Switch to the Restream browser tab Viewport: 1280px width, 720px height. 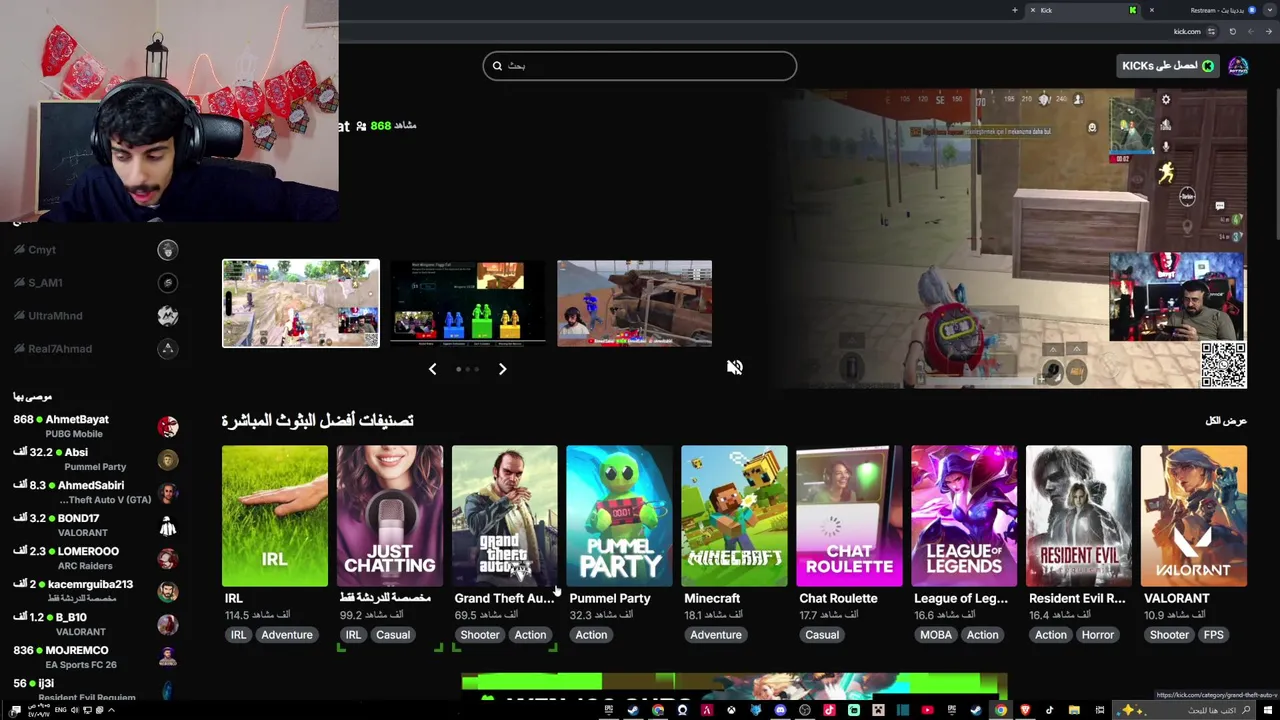click(x=1203, y=10)
